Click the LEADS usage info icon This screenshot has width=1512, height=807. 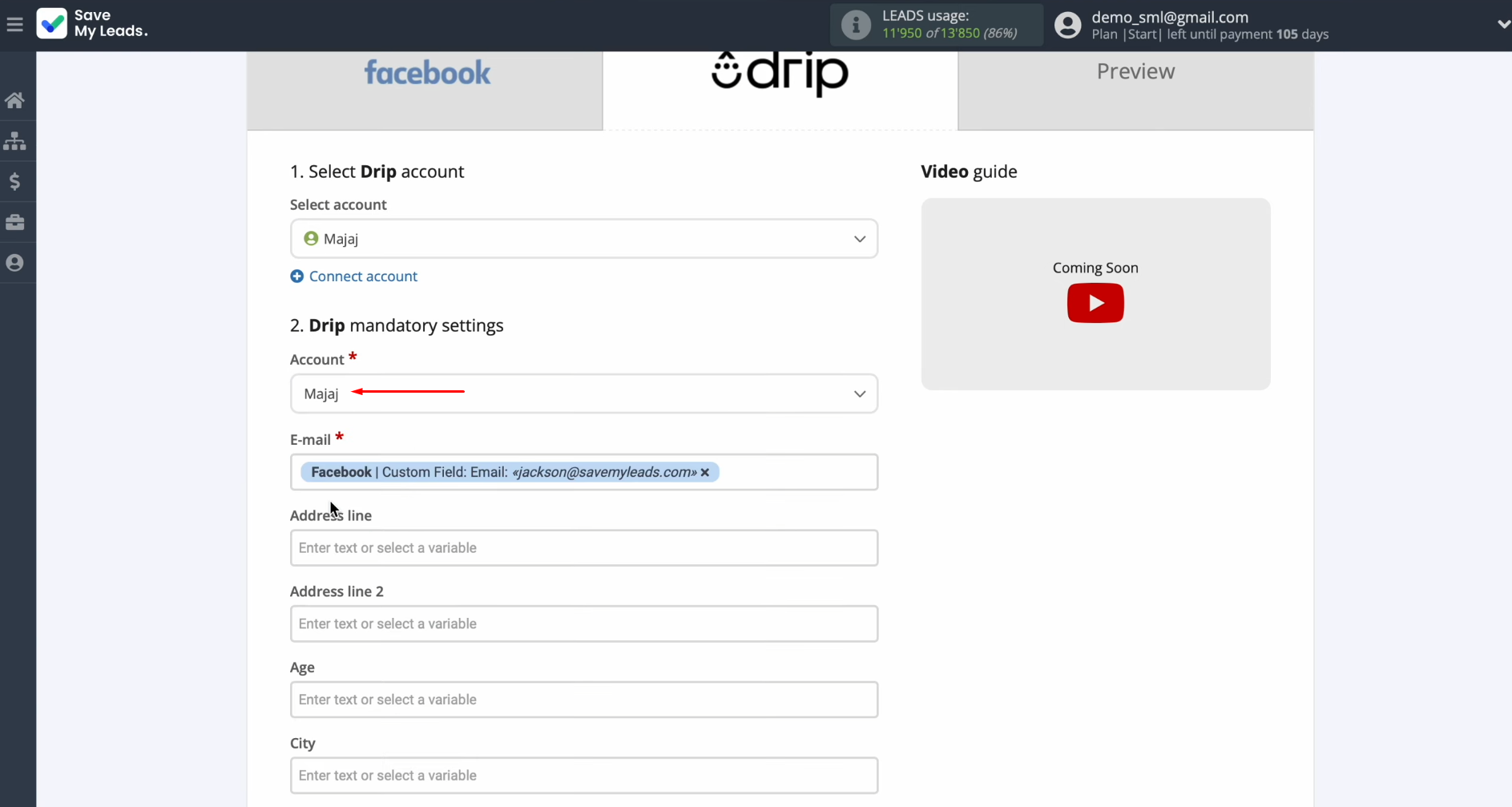[856, 25]
